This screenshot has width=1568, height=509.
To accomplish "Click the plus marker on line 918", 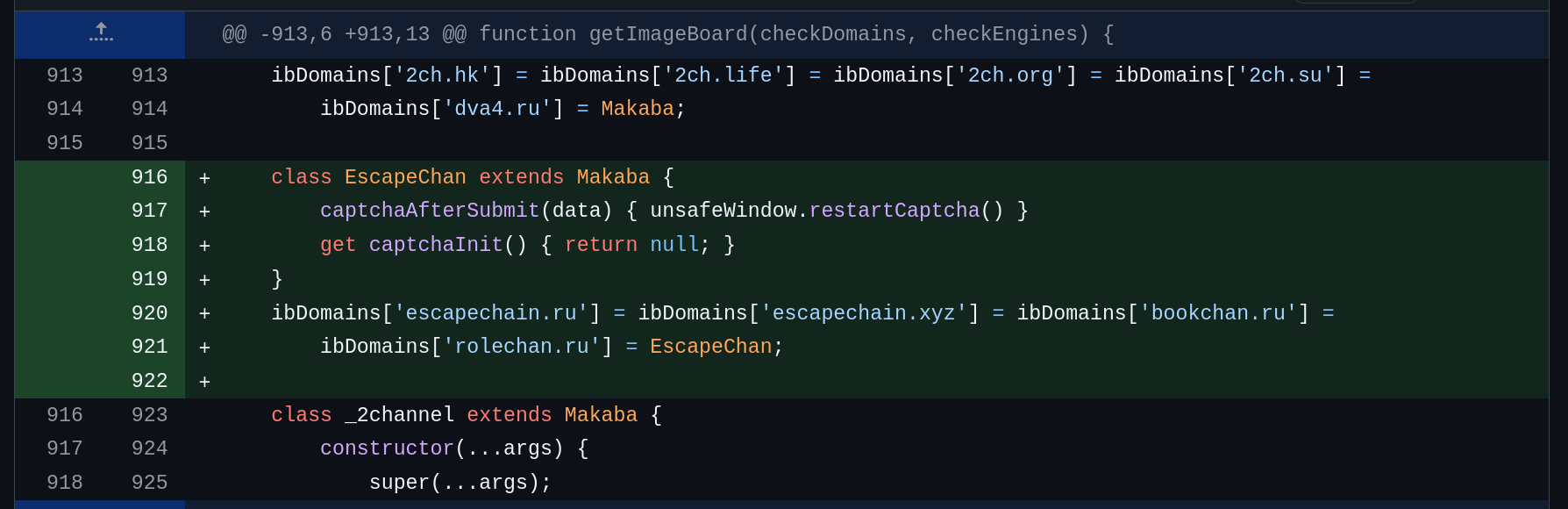I will [x=204, y=246].
